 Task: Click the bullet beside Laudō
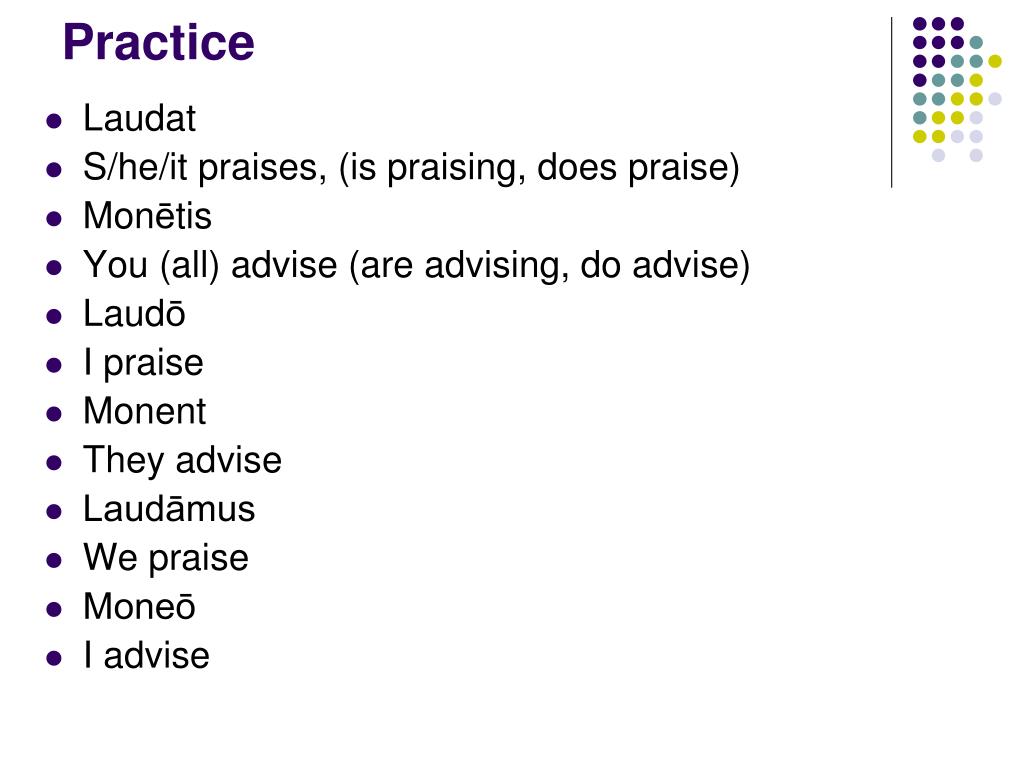(54, 316)
